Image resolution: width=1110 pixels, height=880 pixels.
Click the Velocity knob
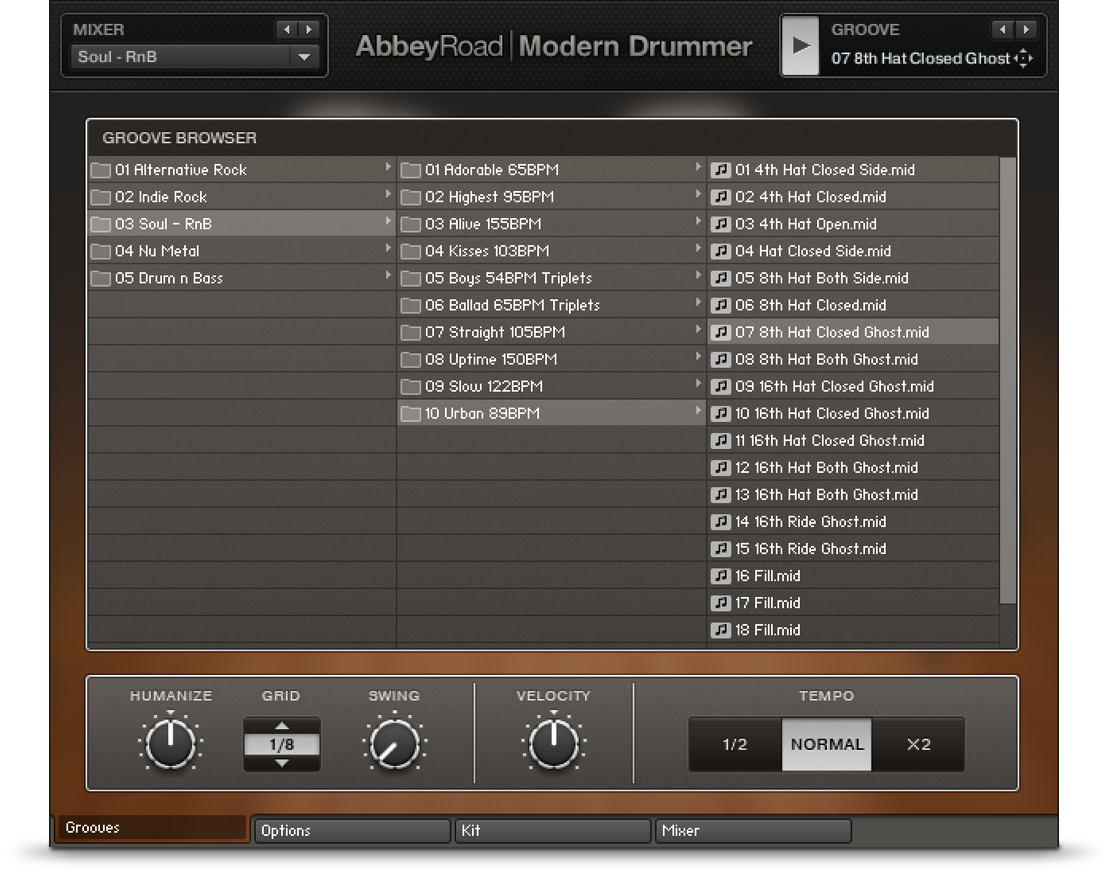[x=554, y=744]
